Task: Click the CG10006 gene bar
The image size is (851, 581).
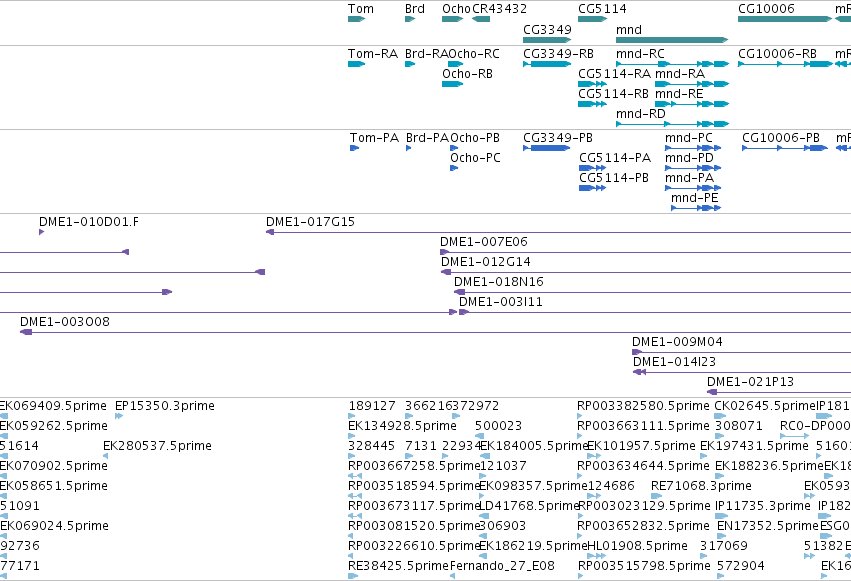Action: pos(785,19)
